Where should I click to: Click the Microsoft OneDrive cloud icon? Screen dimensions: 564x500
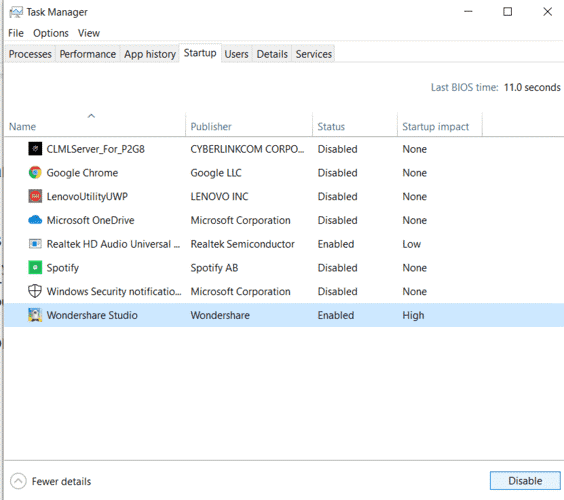pos(35,220)
